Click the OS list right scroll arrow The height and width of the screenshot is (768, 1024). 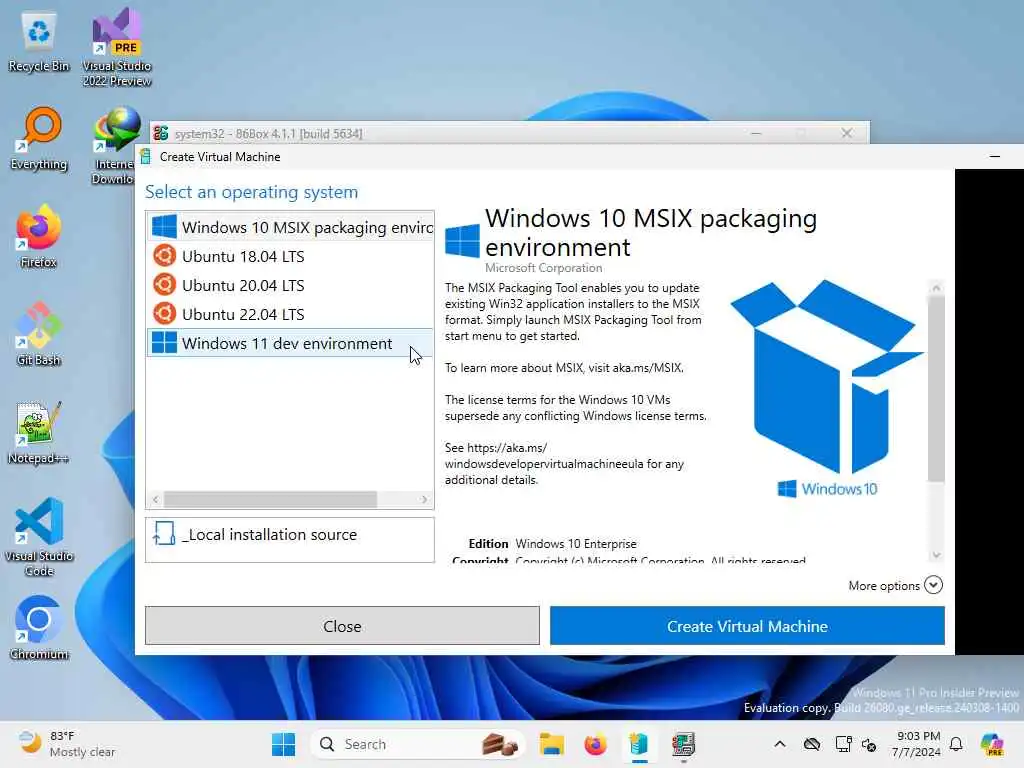tap(424, 500)
